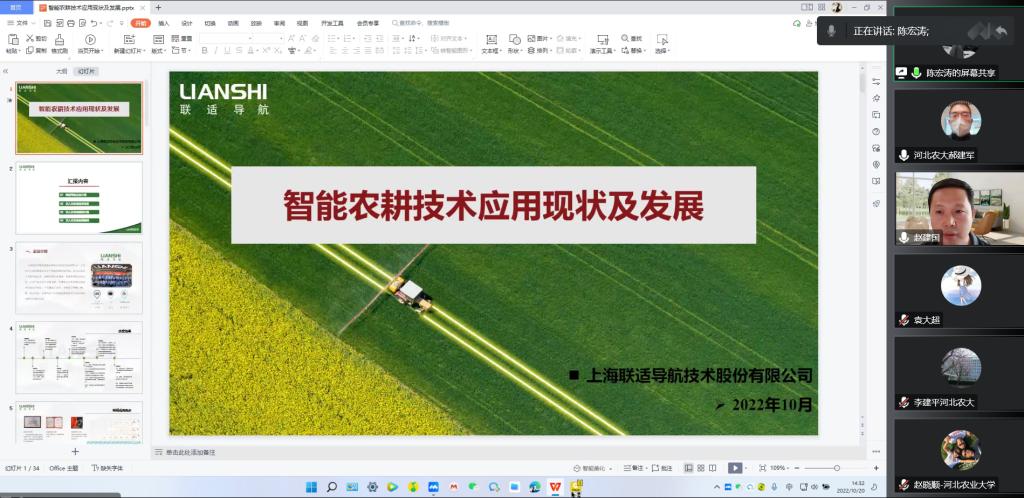Open the Section (节) dropdown
This screenshot has width=1024, height=498.
(x=181, y=50)
